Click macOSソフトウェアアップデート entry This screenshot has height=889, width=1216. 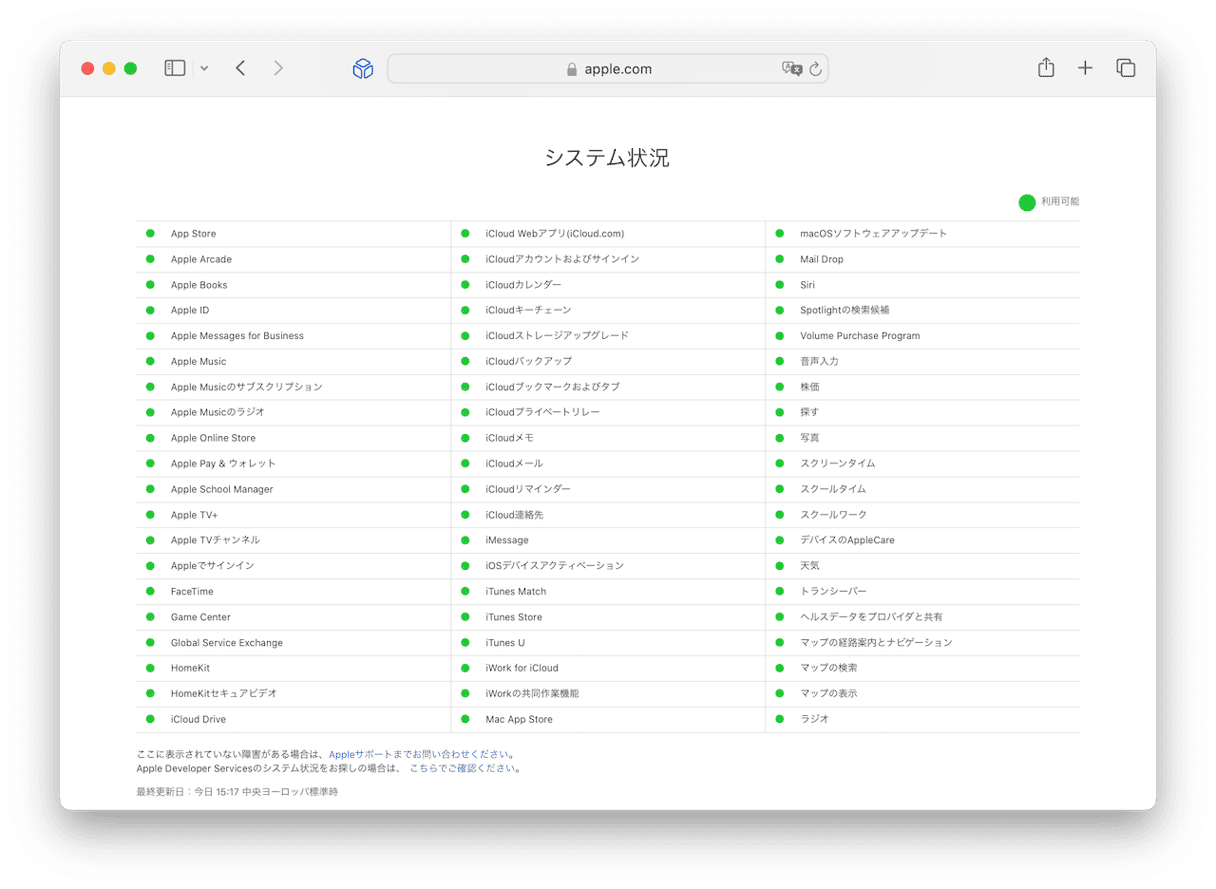pos(873,234)
